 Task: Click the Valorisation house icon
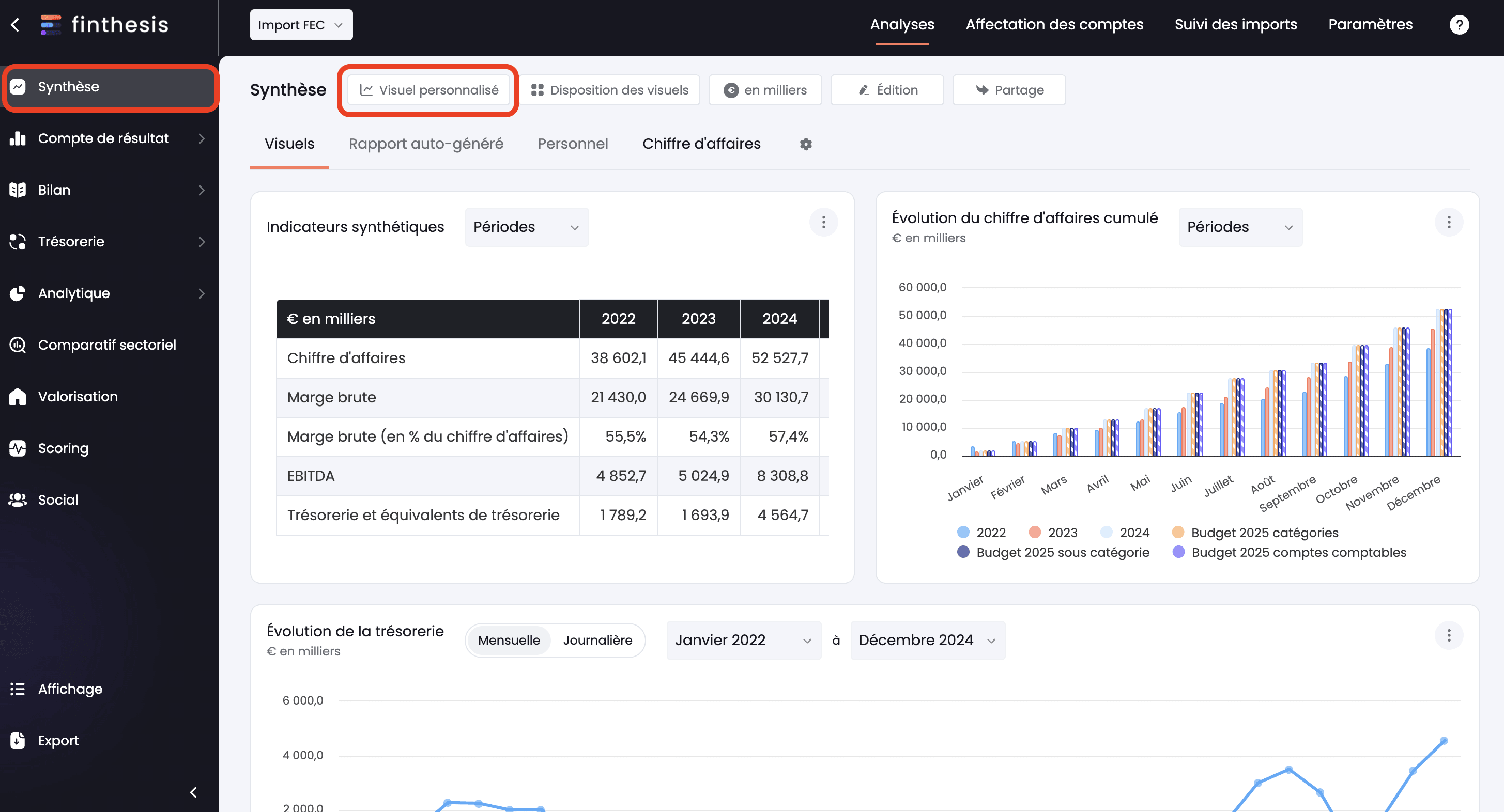coord(18,397)
